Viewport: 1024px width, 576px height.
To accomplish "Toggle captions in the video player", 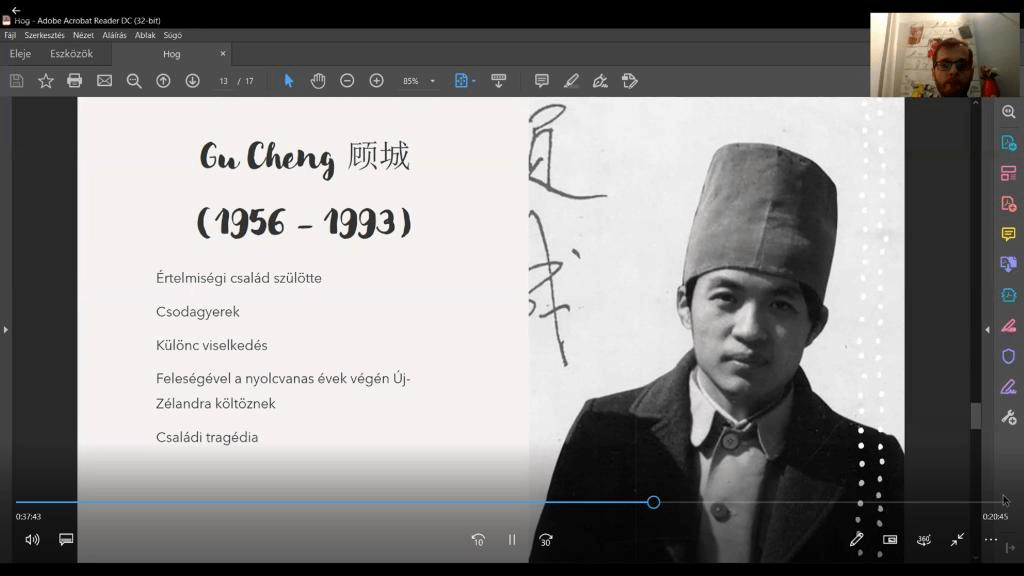I will click(66, 539).
